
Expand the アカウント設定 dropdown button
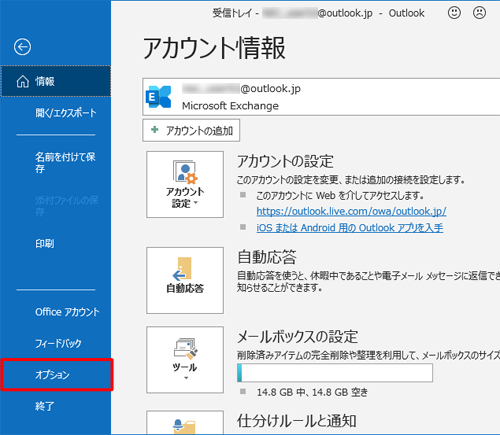click(185, 184)
